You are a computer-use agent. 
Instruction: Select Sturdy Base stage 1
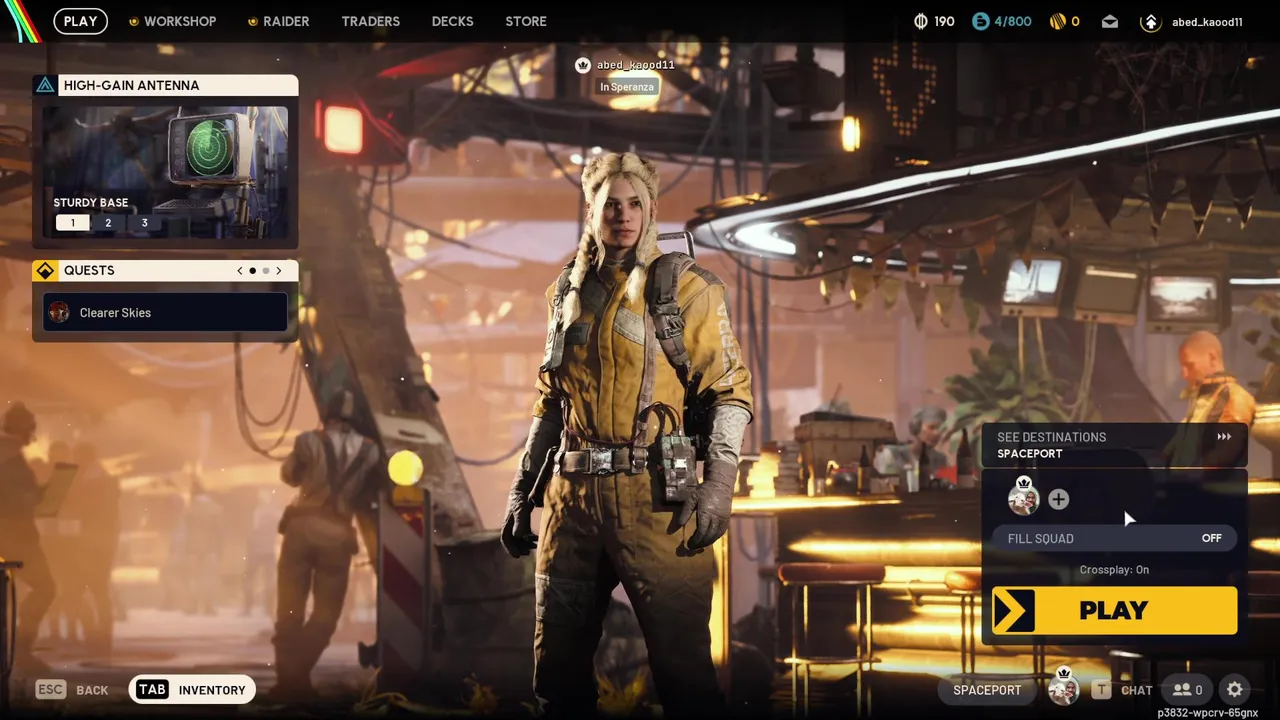point(72,223)
